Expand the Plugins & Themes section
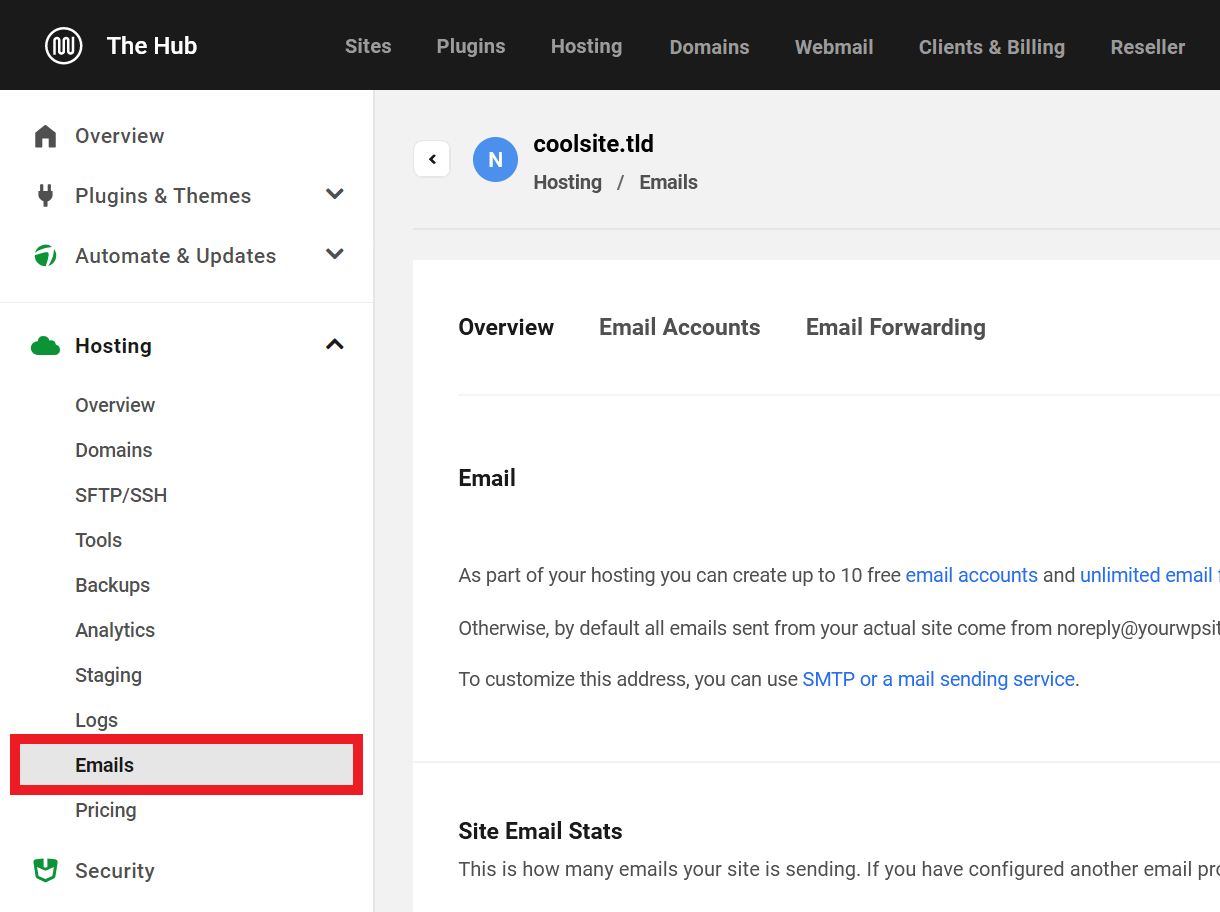The image size is (1220, 912). coord(335,194)
